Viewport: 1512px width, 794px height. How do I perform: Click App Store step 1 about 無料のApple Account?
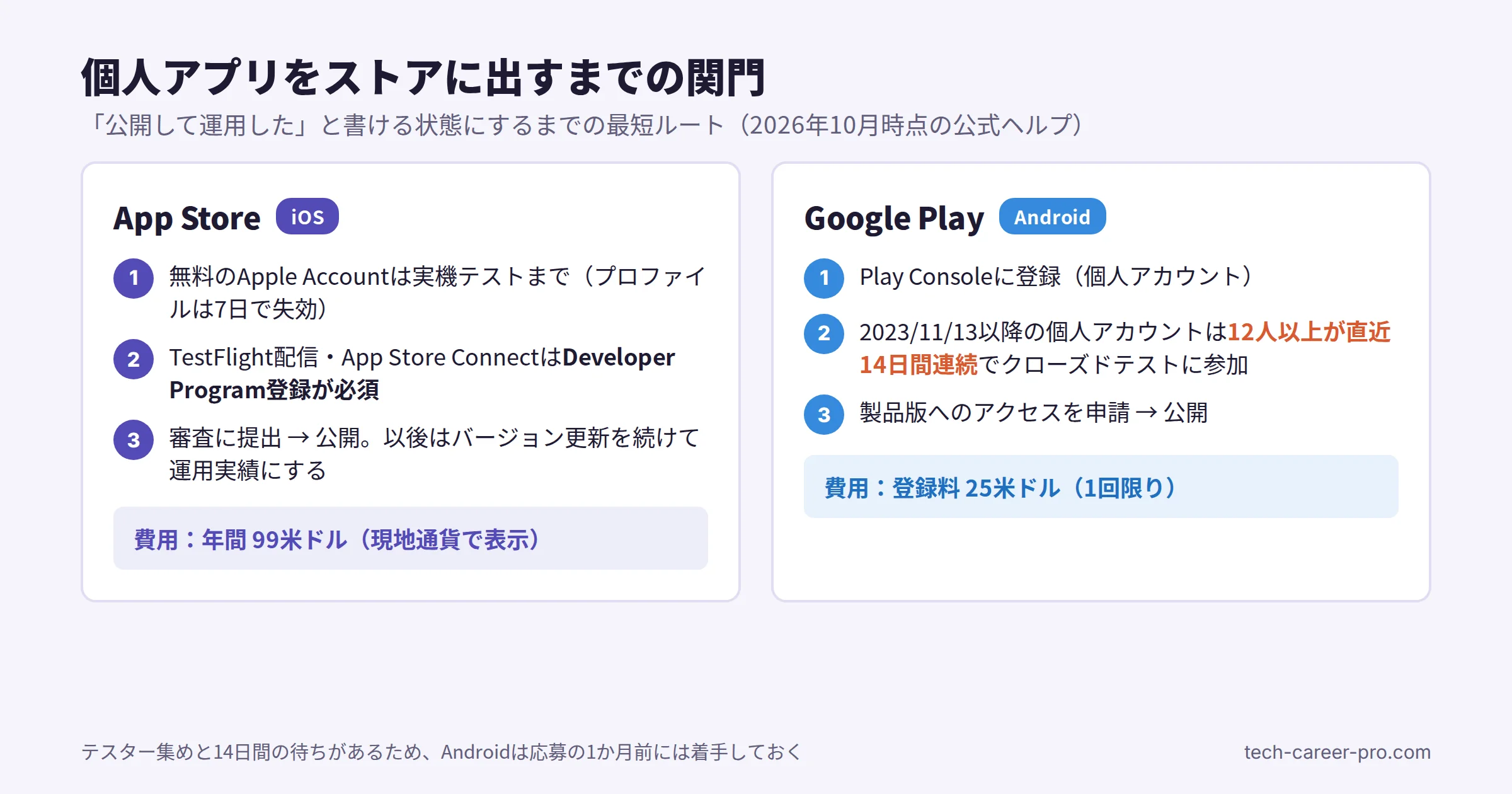point(409,293)
